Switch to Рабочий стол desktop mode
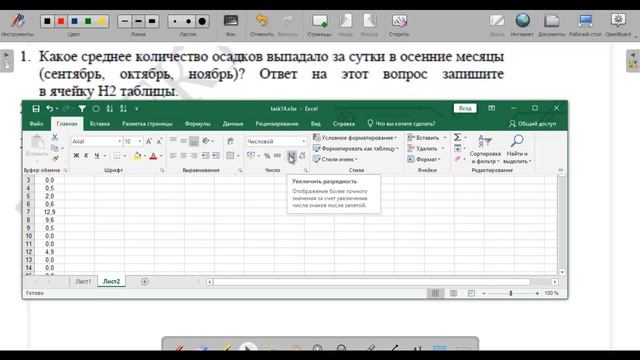 click(x=585, y=20)
